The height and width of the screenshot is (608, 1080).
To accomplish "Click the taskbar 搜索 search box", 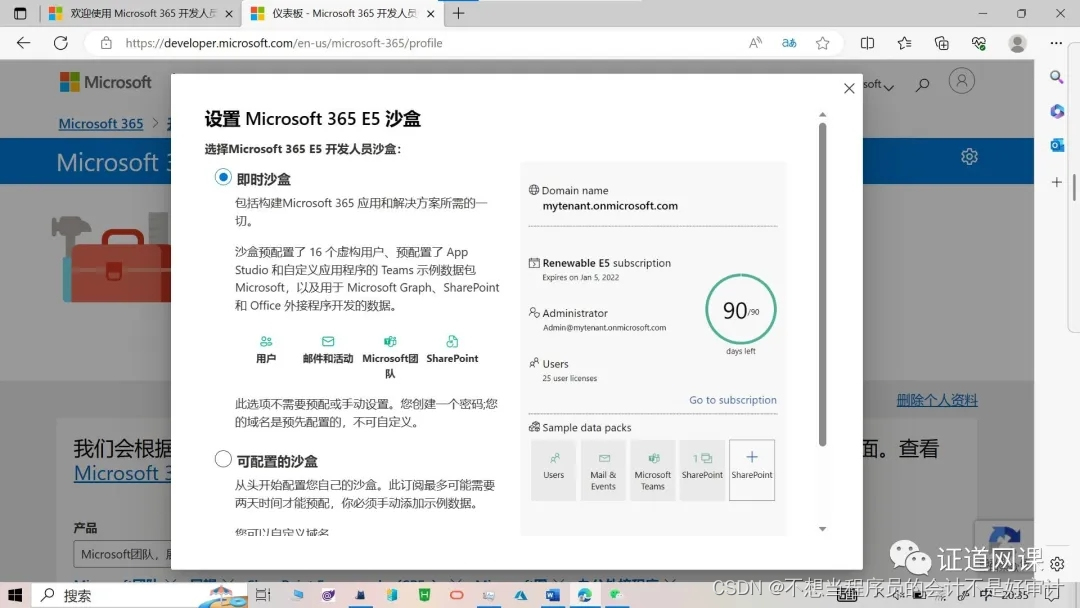I will click(138, 595).
